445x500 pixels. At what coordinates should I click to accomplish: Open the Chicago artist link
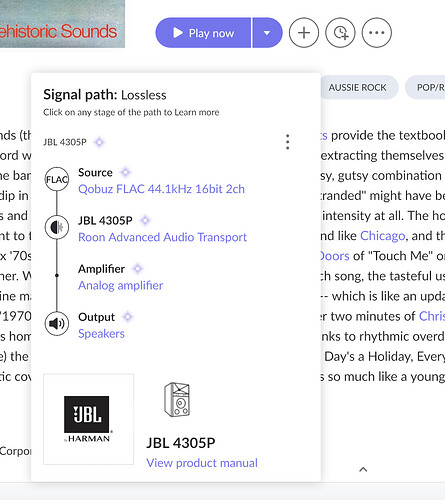click(383, 236)
